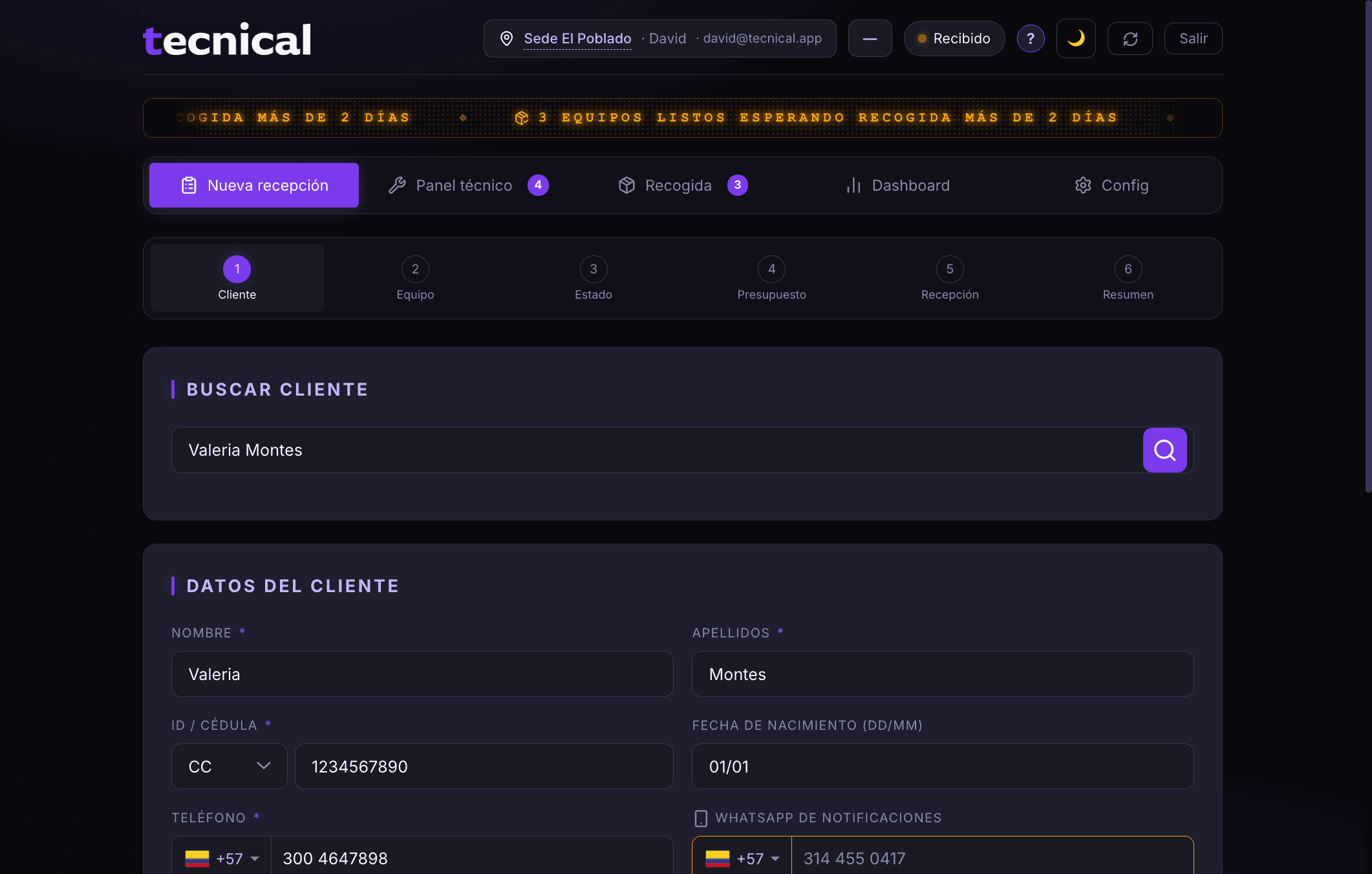This screenshot has height=874, width=1372.
Task: Click the package icon on Recogida tab
Action: pyautogui.click(x=626, y=185)
